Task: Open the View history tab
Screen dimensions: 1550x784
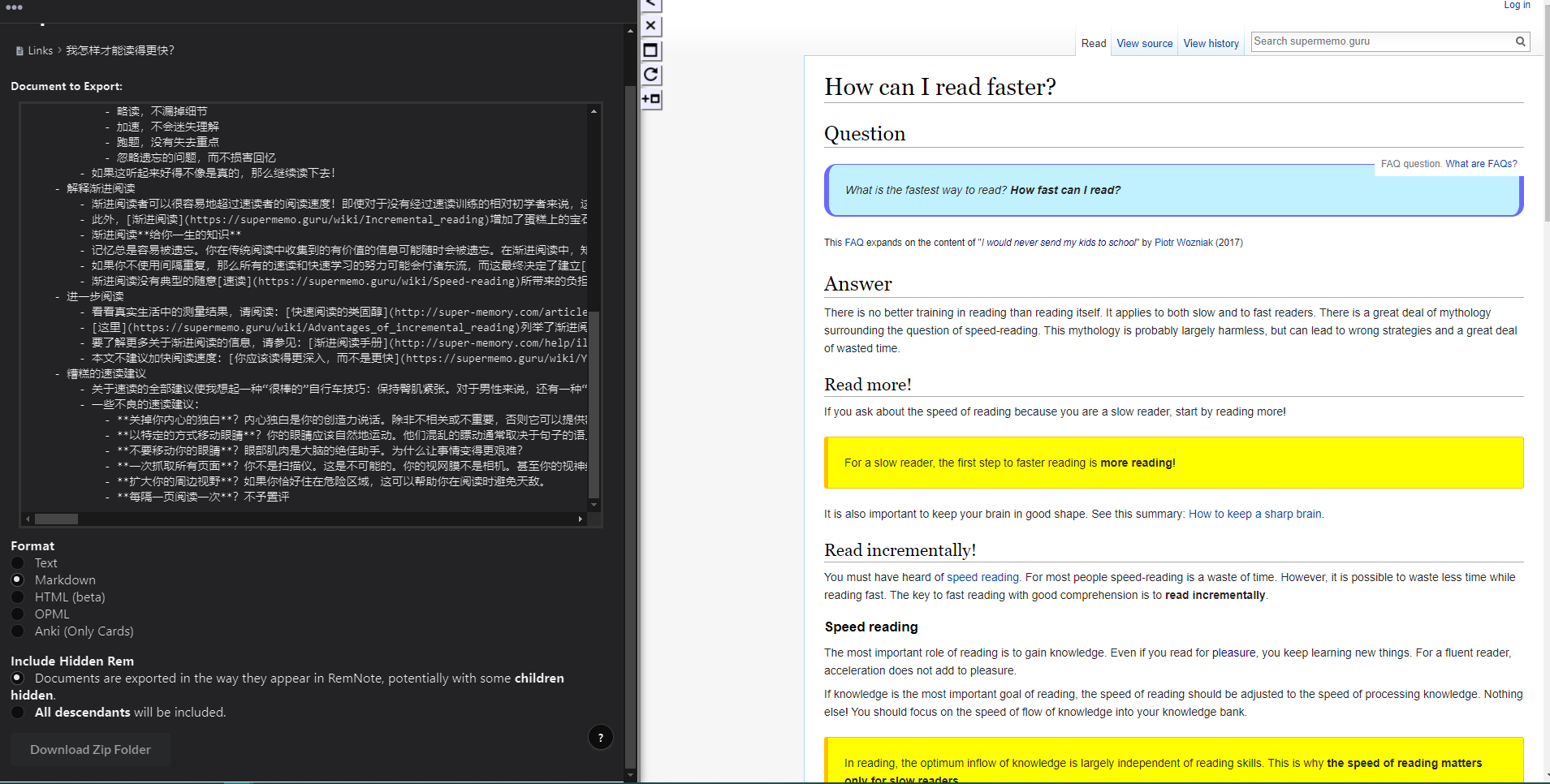Action: pos(1211,44)
